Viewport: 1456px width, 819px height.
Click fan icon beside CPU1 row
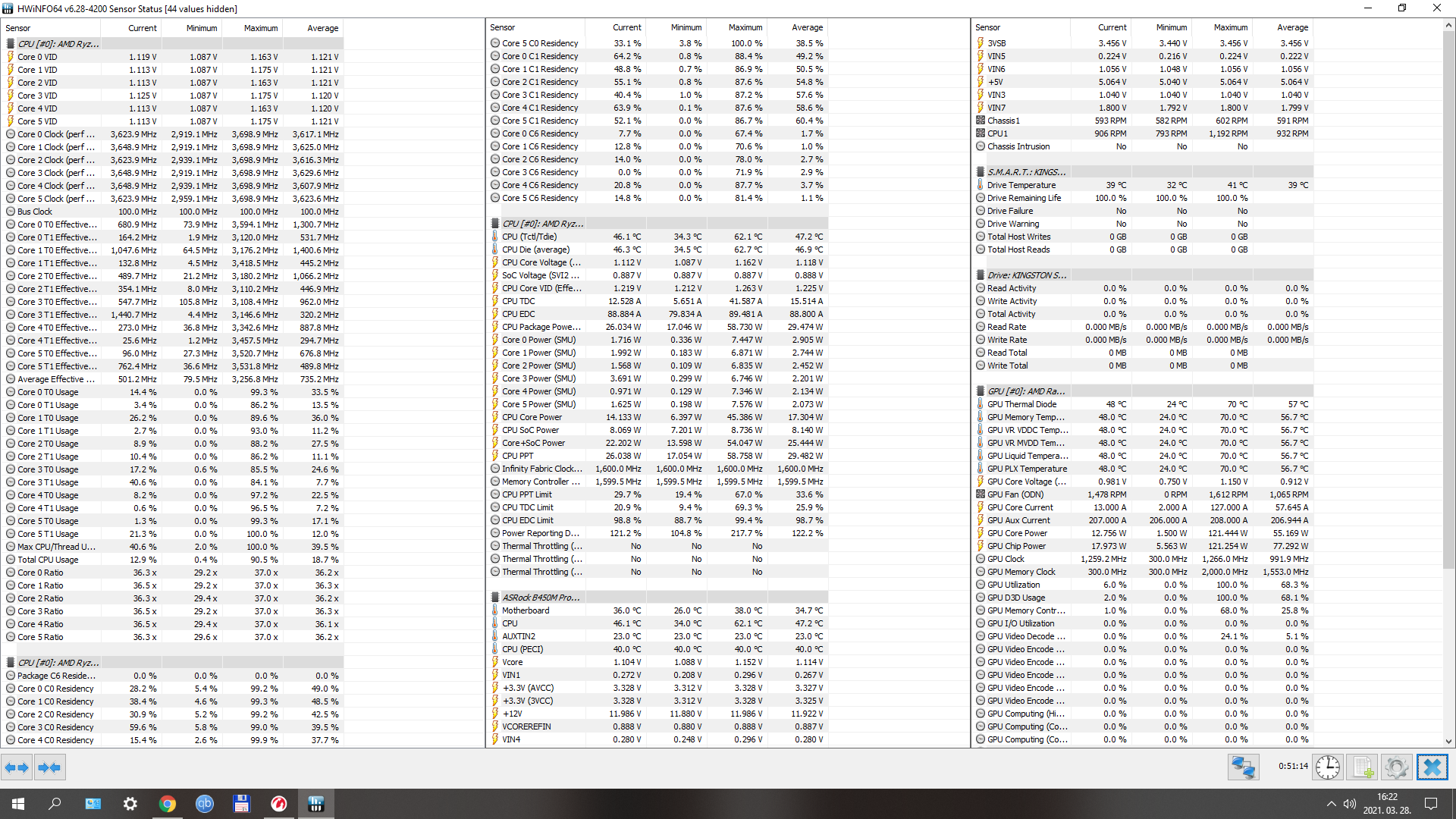981,133
